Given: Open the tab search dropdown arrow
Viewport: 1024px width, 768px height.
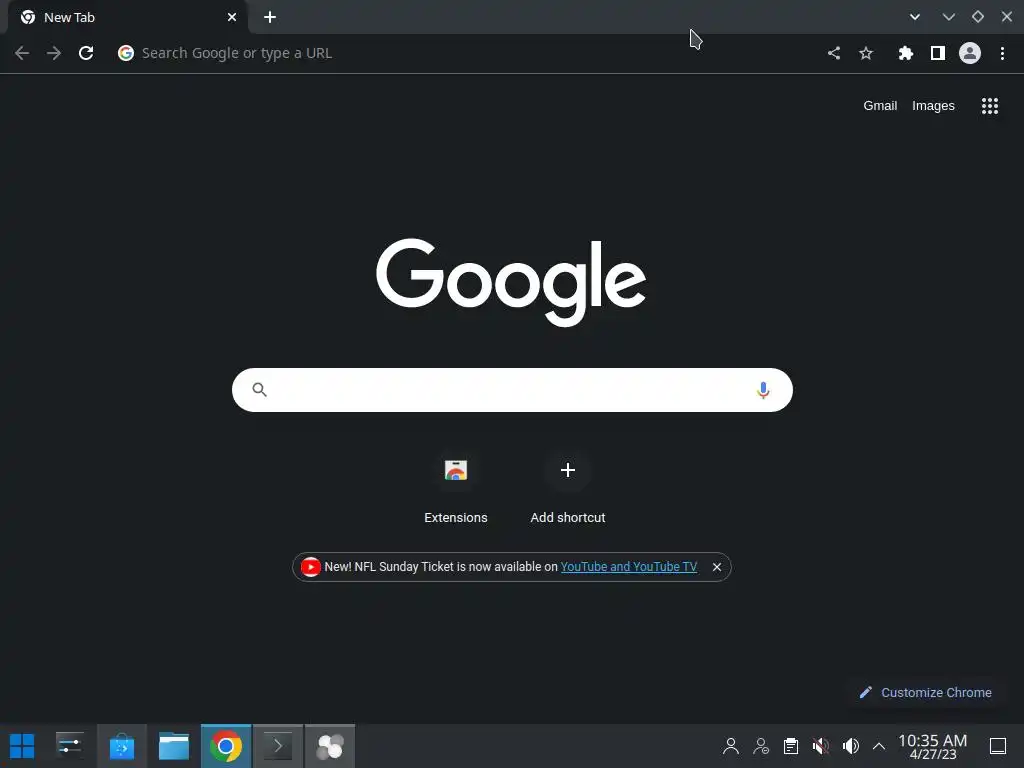Looking at the screenshot, I should [x=914, y=17].
